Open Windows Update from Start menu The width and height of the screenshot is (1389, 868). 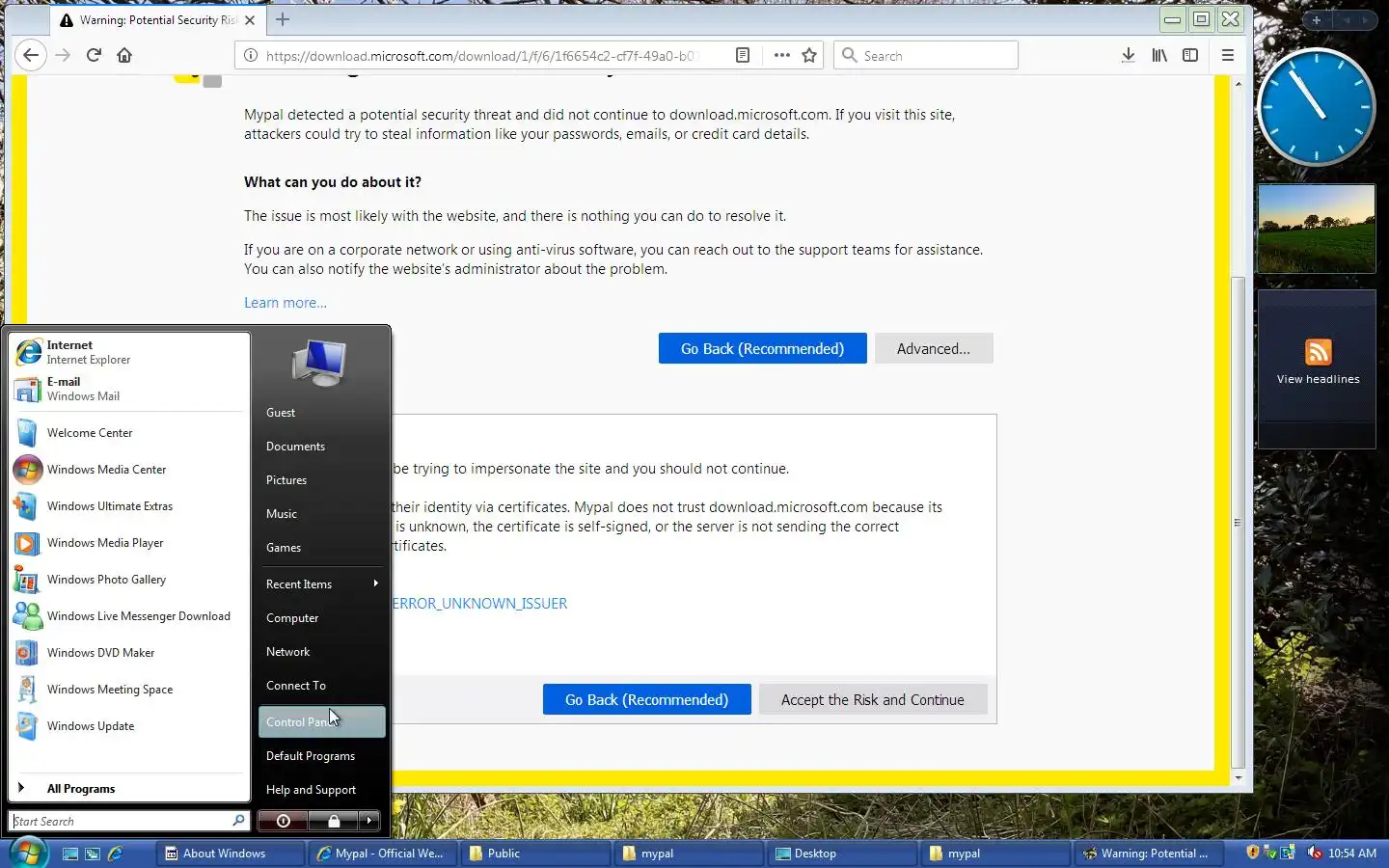point(129,726)
